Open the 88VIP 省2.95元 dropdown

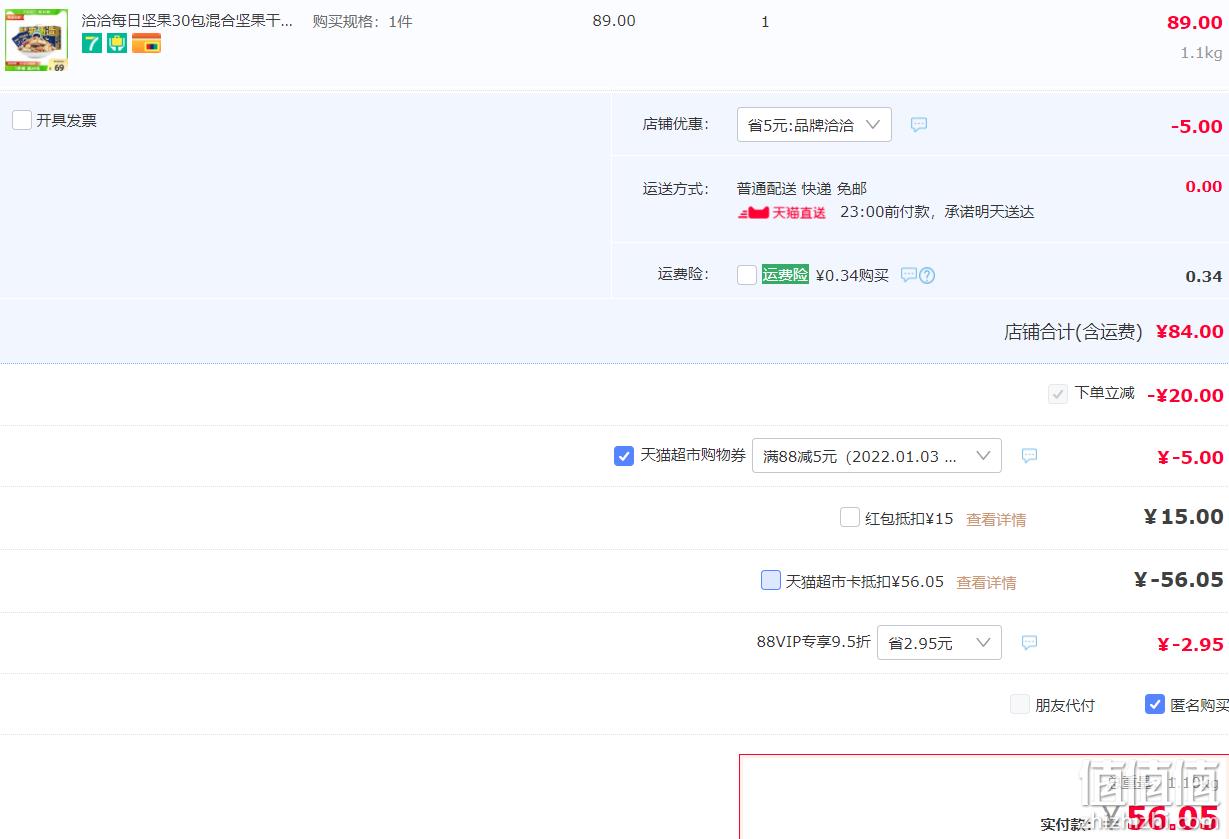pos(939,643)
